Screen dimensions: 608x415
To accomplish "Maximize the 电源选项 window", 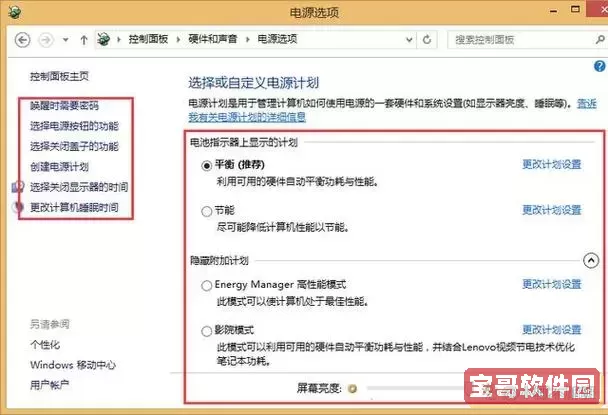I will point(575,9).
